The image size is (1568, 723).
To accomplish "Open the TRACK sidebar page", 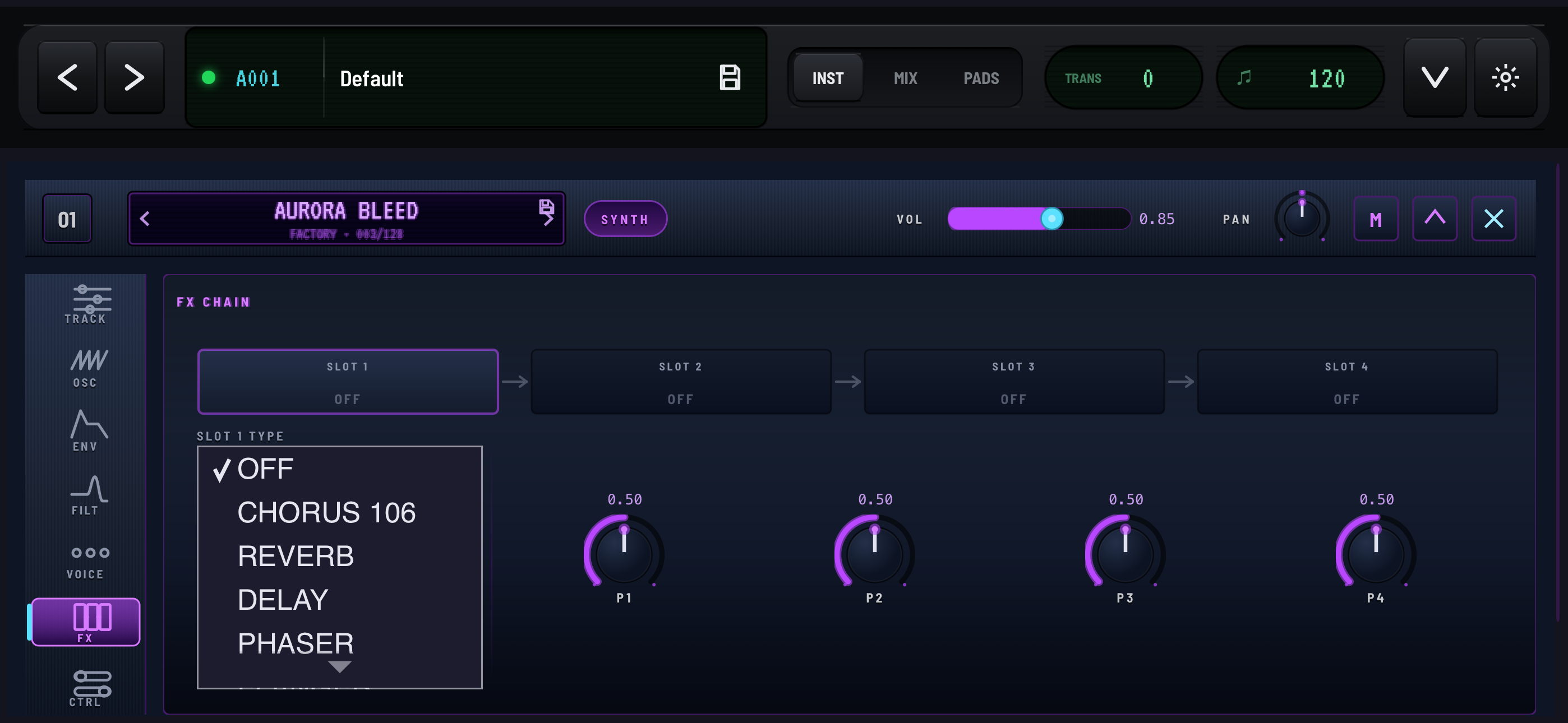I will tap(86, 304).
